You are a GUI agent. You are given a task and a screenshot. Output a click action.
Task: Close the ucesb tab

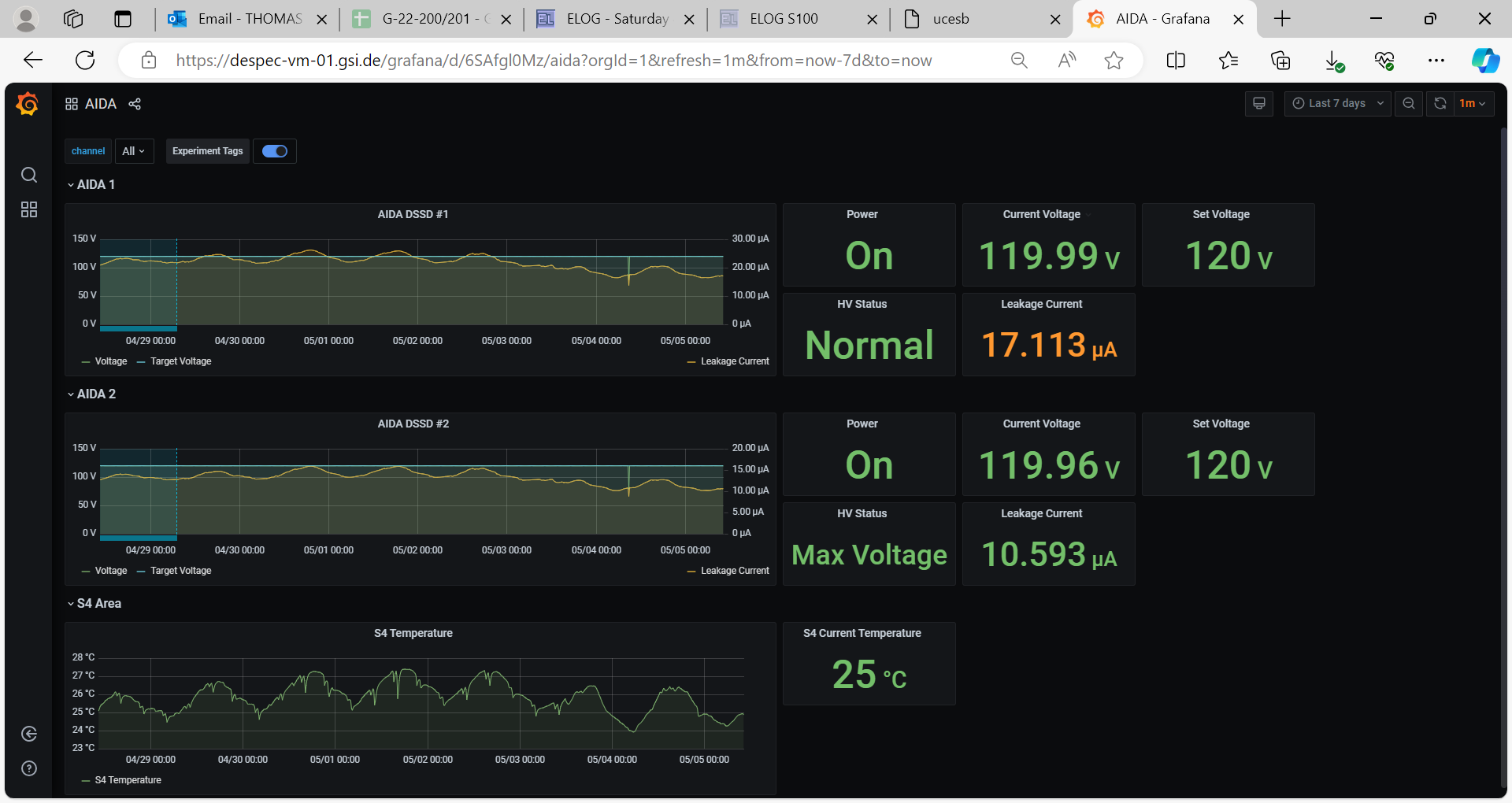pyautogui.click(x=1055, y=20)
